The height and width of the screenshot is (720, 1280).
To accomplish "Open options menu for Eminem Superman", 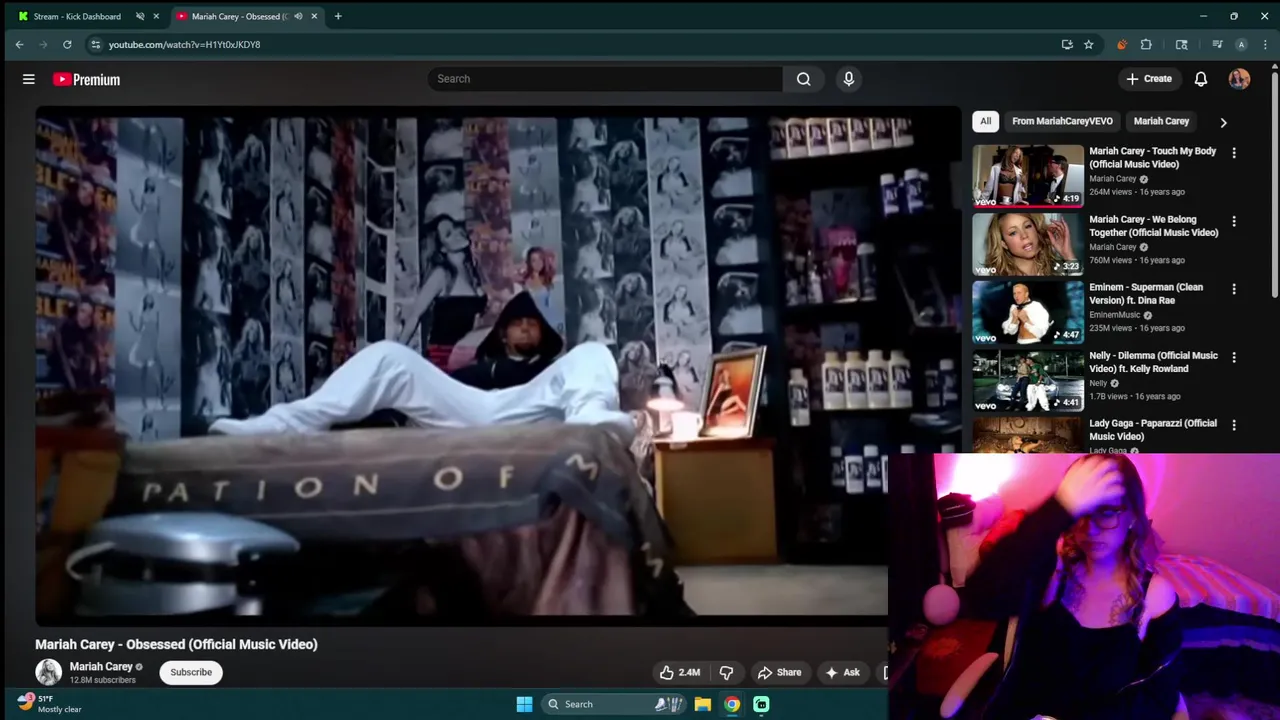I will pyautogui.click(x=1234, y=289).
